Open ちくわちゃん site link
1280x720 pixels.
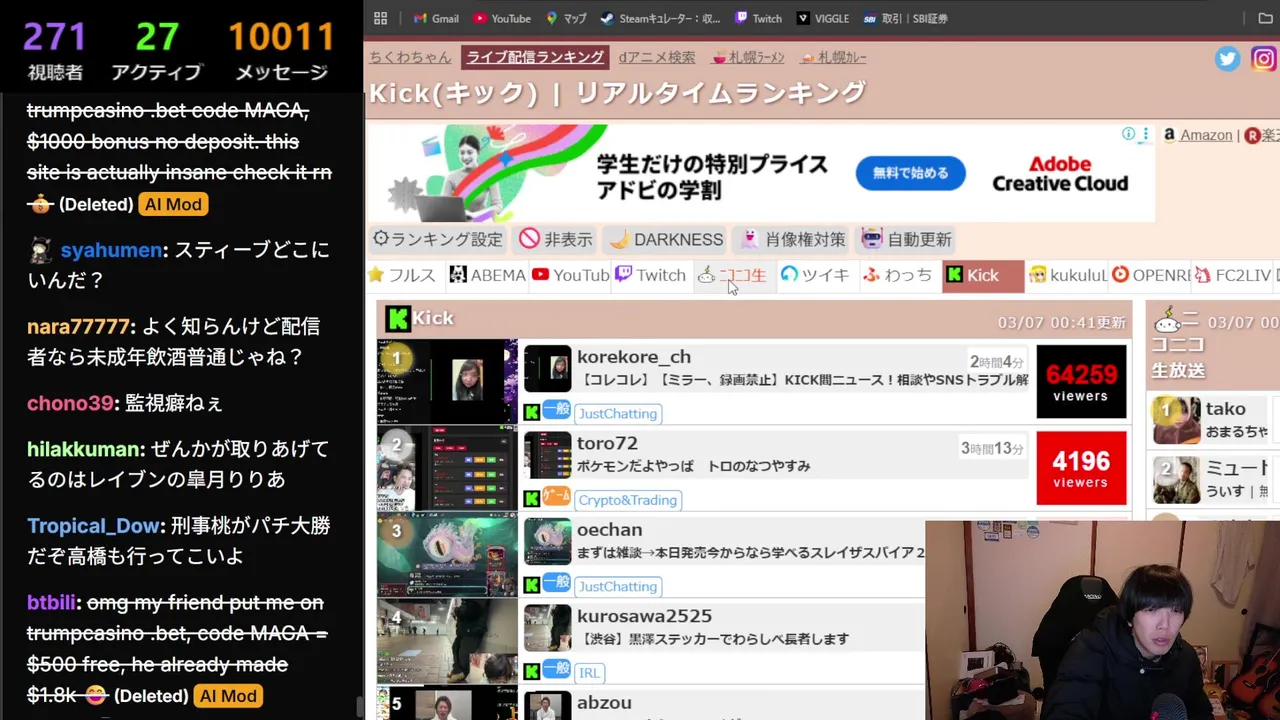pos(410,58)
